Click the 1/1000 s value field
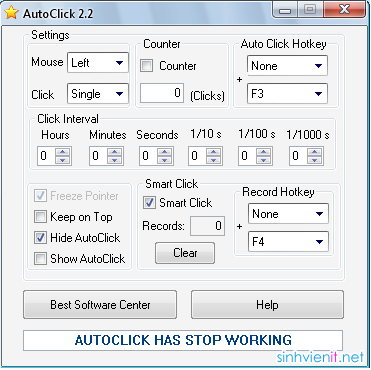 [298, 156]
